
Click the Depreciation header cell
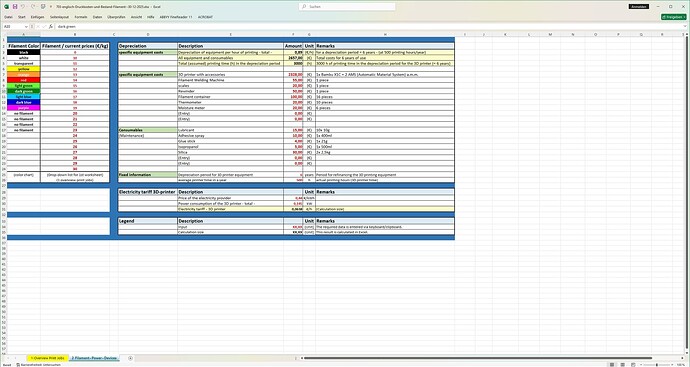click(x=148, y=46)
